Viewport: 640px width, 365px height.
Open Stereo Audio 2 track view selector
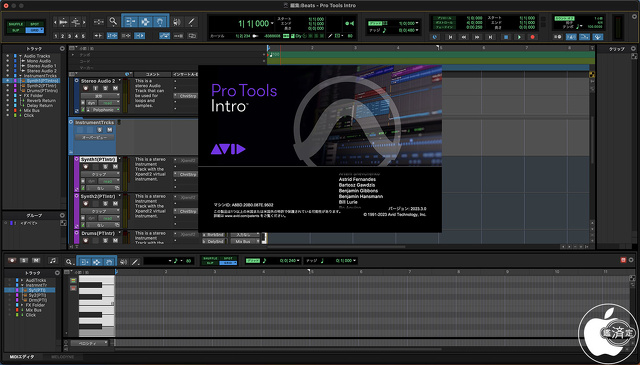tap(100, 96)
